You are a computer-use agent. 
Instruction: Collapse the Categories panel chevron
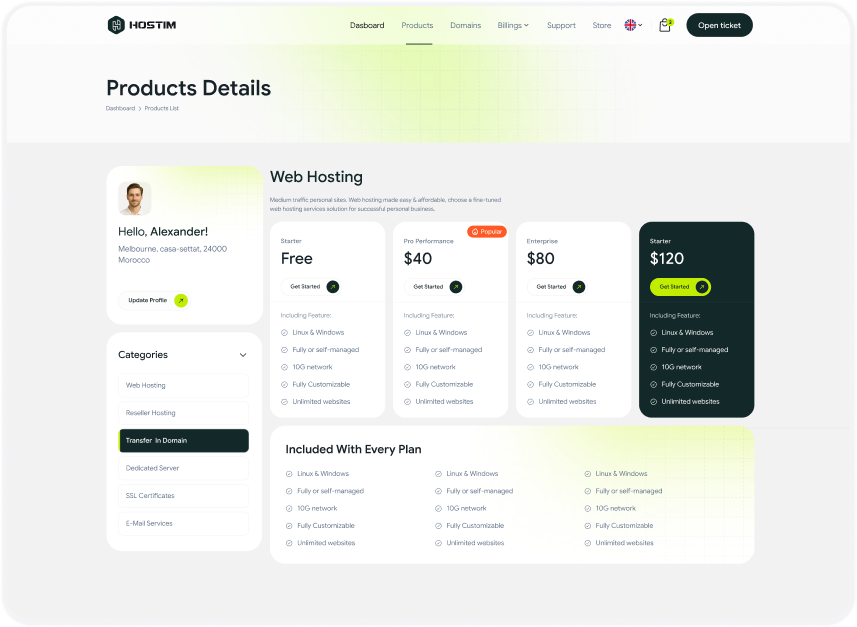pyautogui.click(x=243, y=355)
